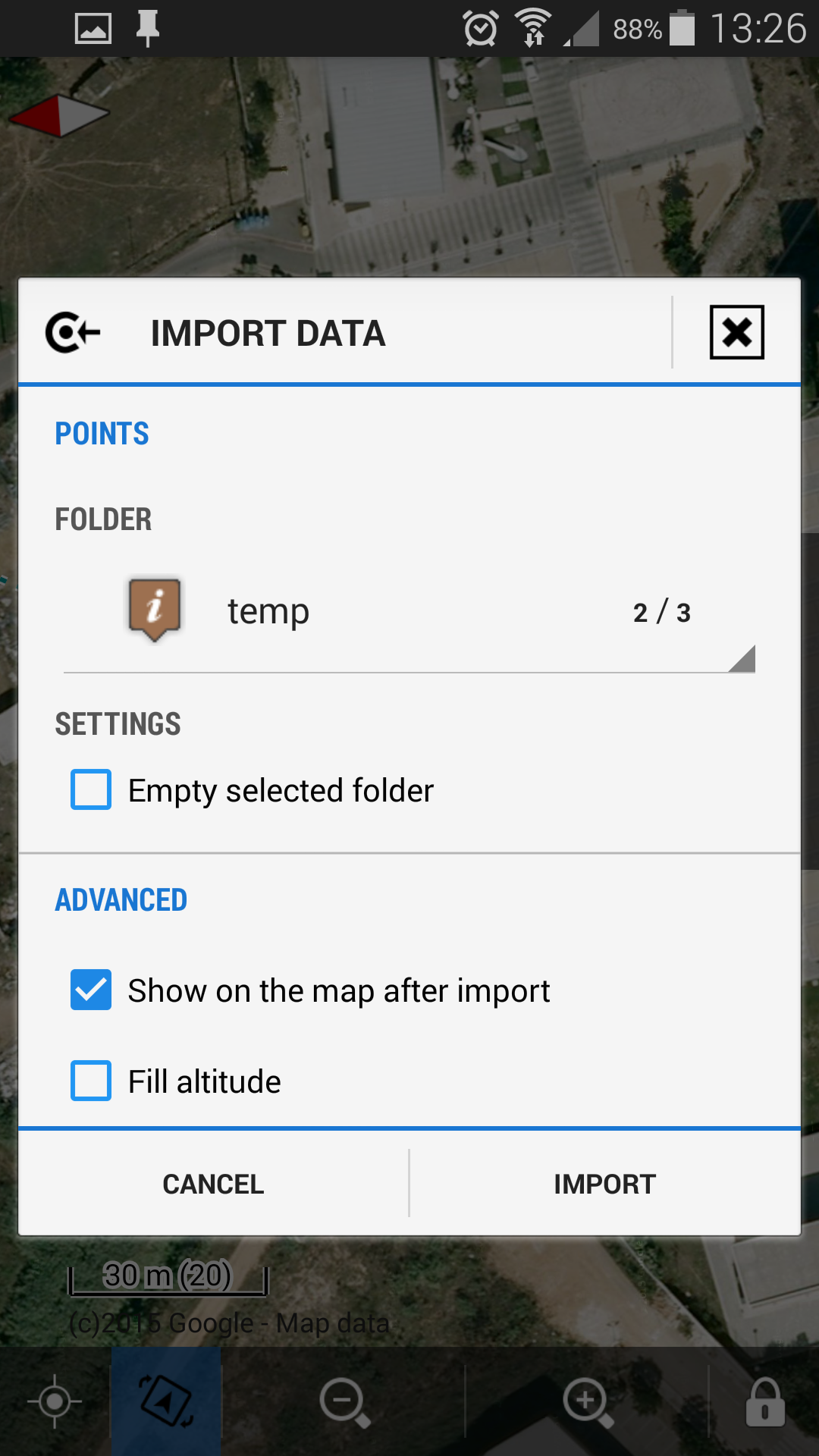Uncheck Show on the map after import
The width and height of the screenshot is (819, 1456).
coord(91,990)
